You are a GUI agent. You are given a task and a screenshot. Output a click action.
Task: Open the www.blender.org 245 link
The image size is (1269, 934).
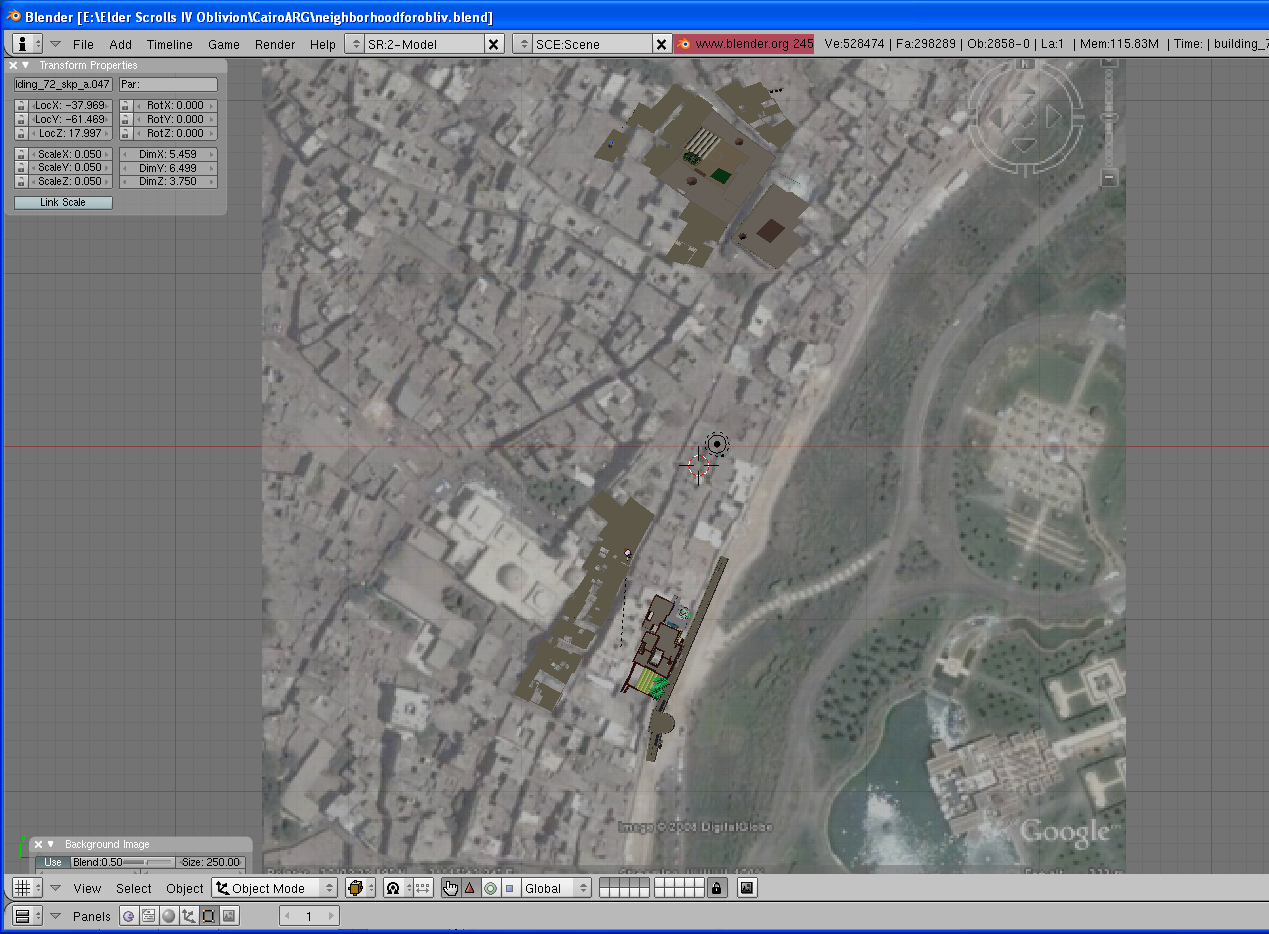point(744,44)
